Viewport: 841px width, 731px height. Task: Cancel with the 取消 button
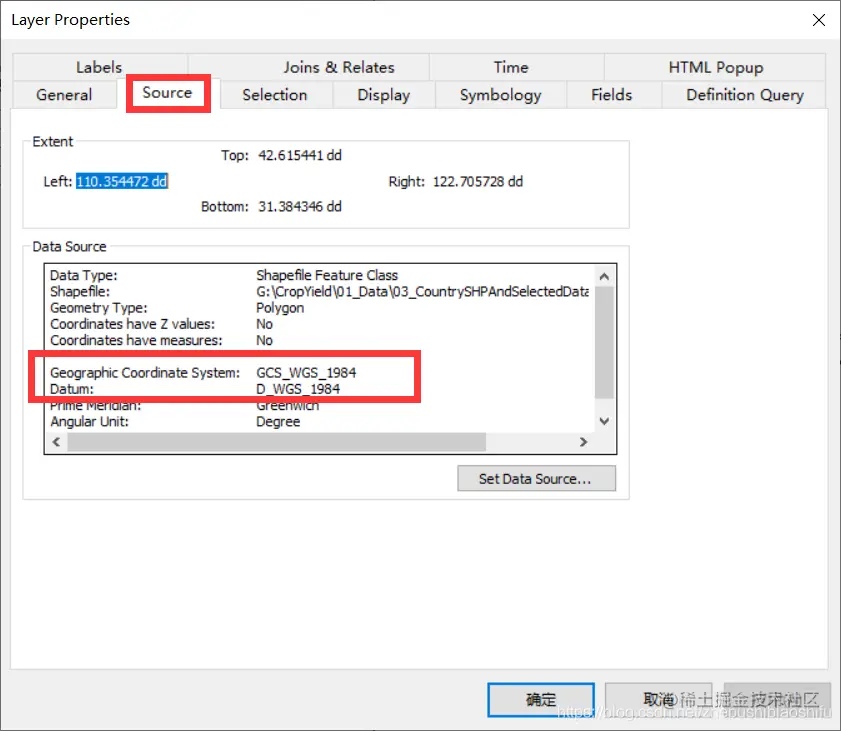click(659, 699)
